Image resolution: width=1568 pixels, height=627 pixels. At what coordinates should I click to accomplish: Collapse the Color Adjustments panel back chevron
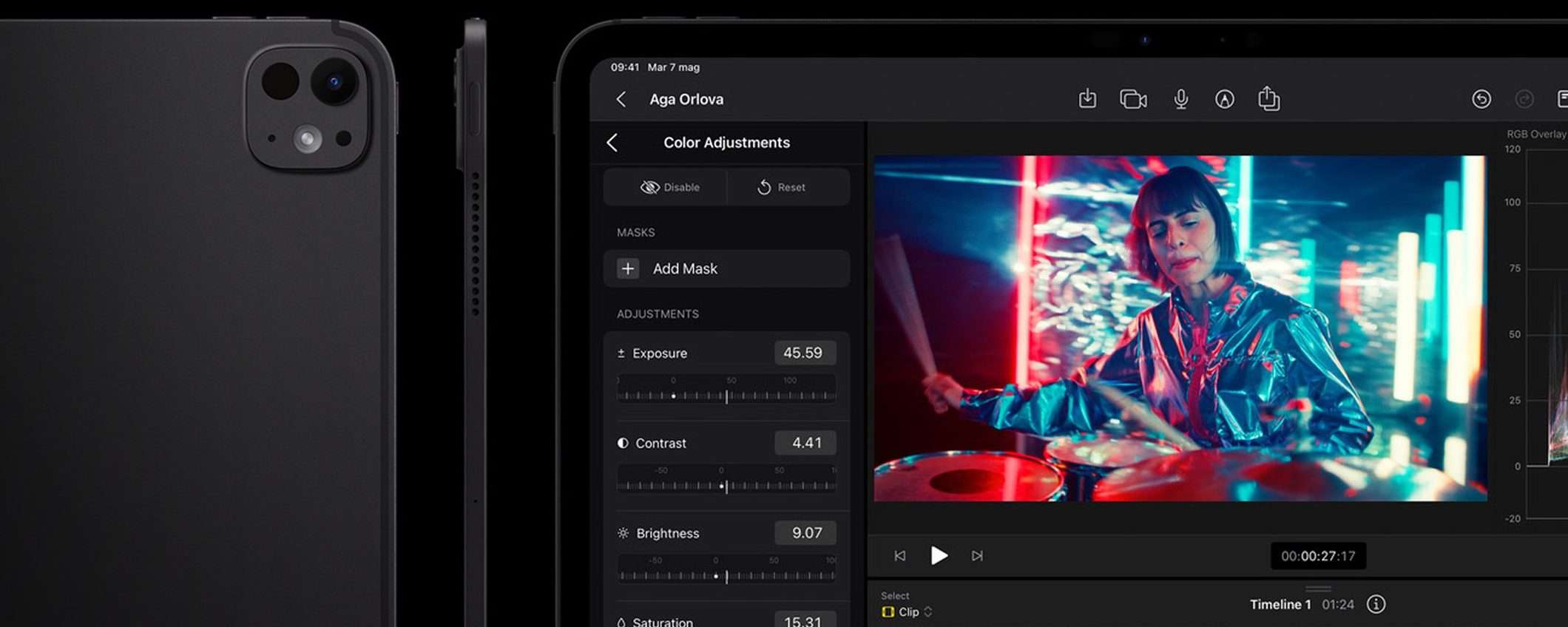click(x=612, y=143)
